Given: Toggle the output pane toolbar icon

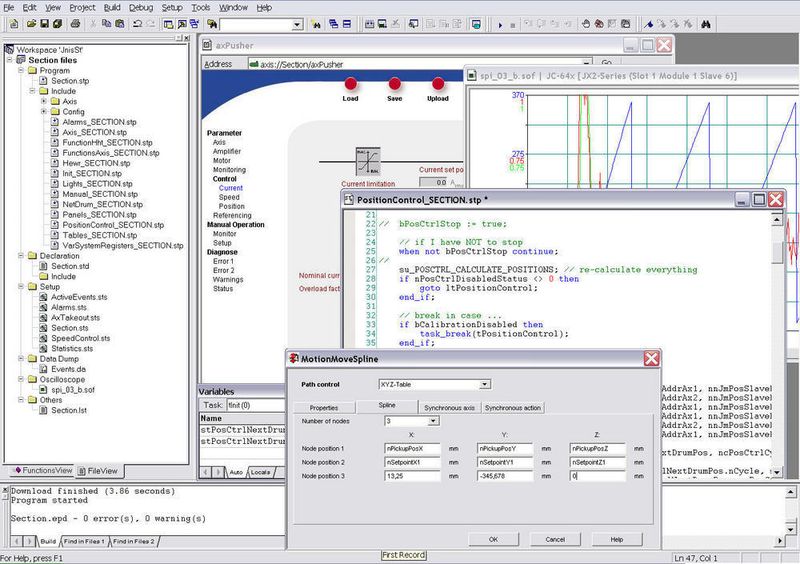Looking at the screenshot, I should [182, 23].
